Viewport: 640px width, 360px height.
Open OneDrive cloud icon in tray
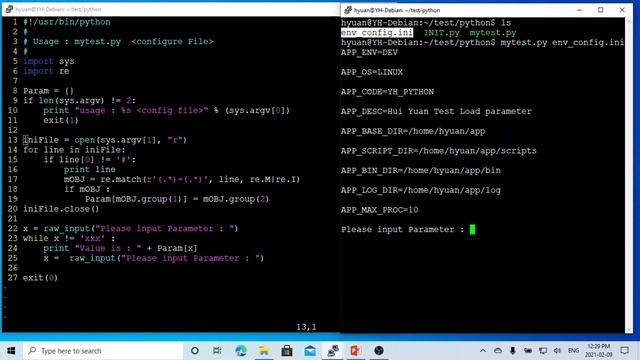498,351
